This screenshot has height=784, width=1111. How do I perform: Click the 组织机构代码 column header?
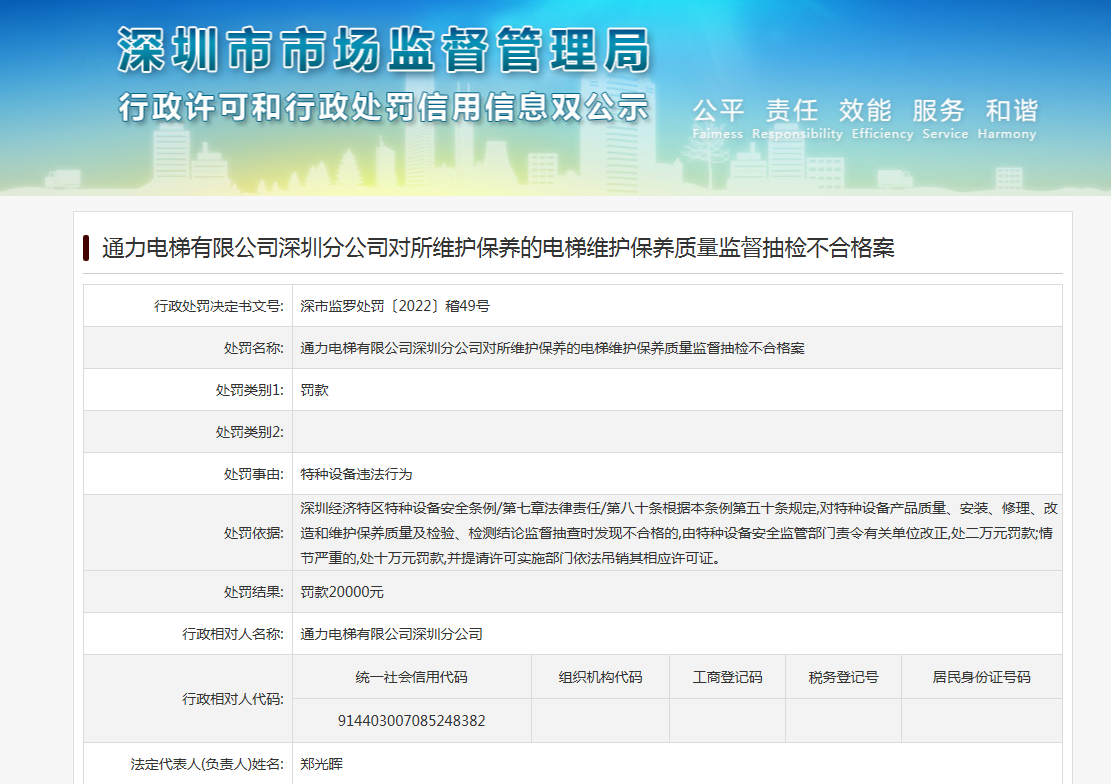(x=600, y=677)
